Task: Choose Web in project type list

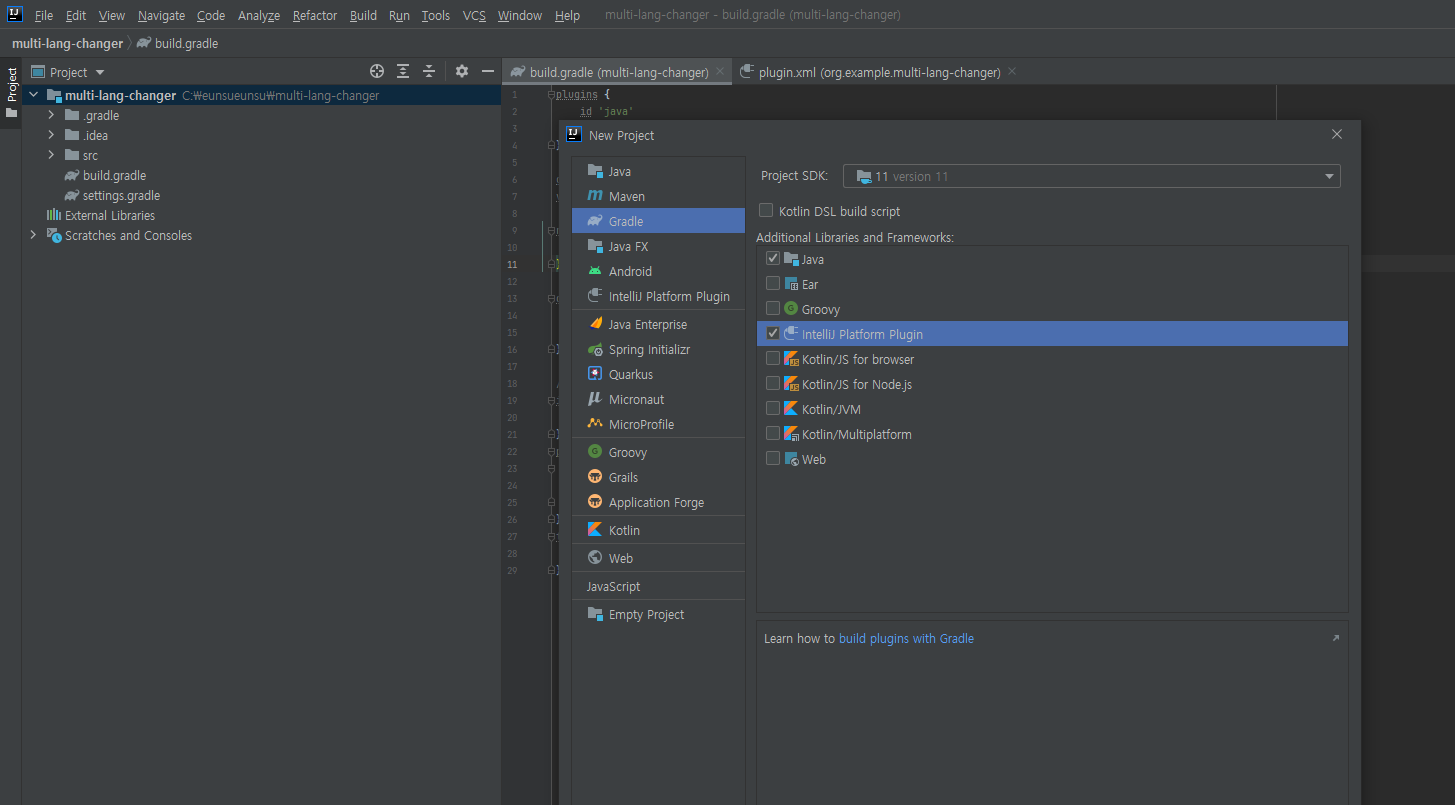Action: 658,558
